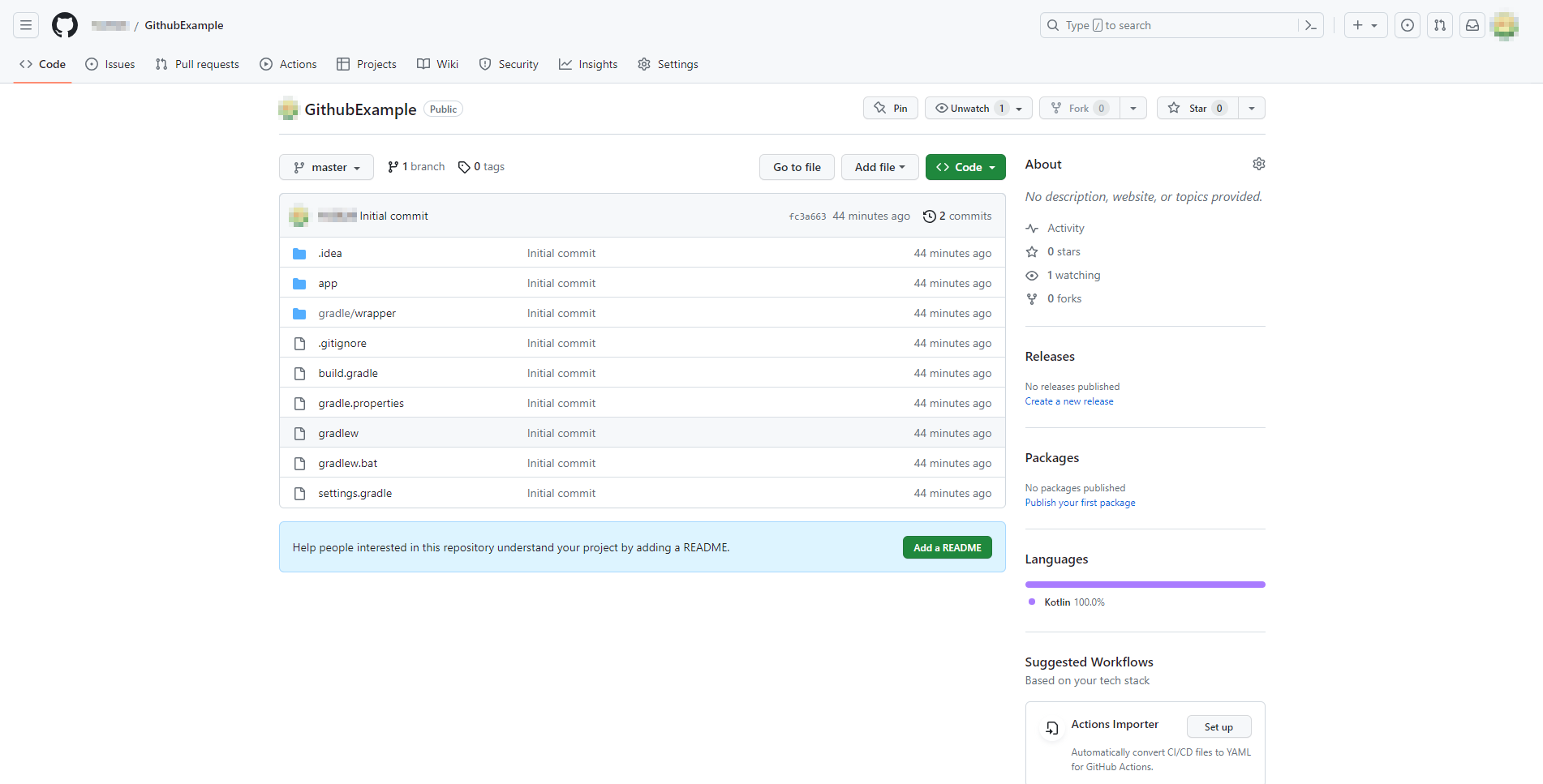This screenshot has height=784, width=1543.
Task: Open the GithubExample breadcrumb in header
Action: click(x=184, y=25)
